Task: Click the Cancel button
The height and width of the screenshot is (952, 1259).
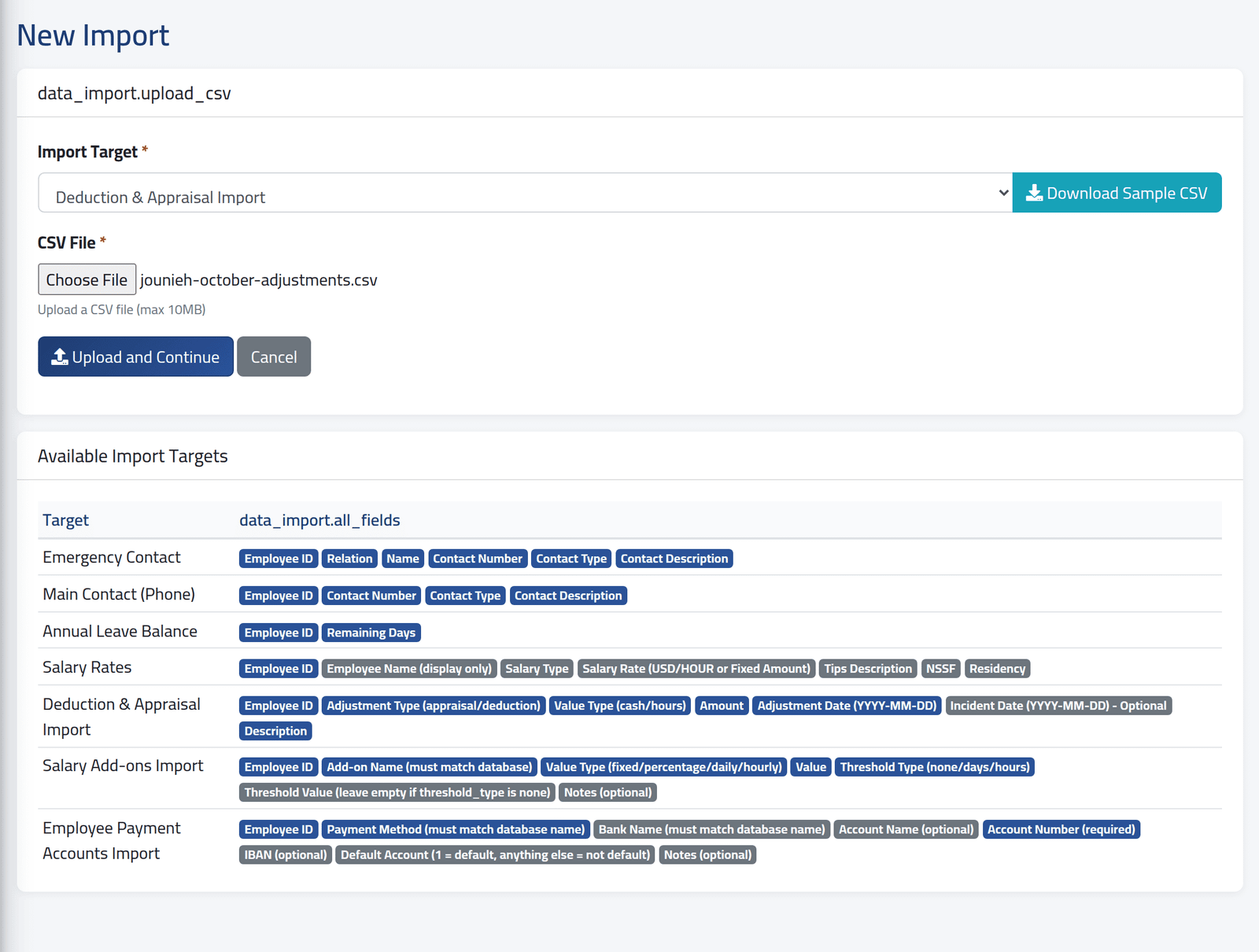Action: pos(274,356)
